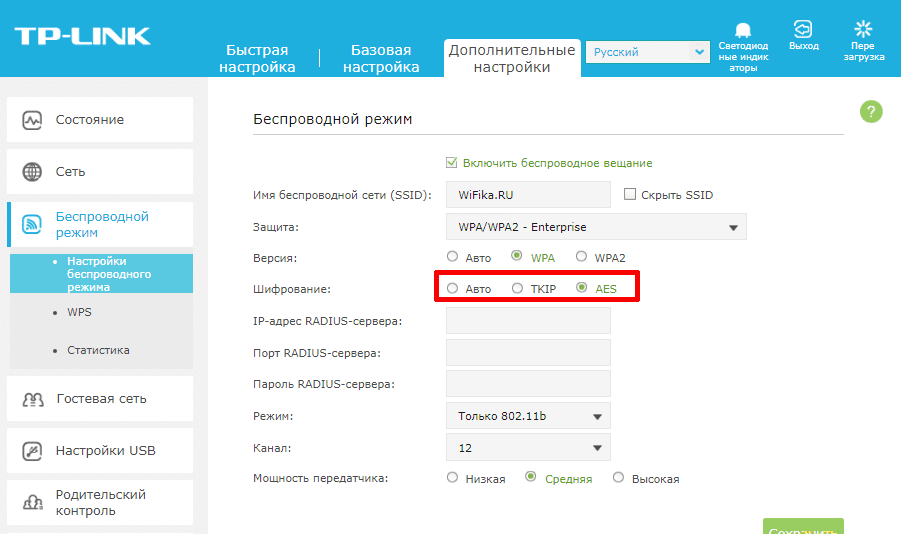Toggle the enable wireless broadcasting checkbox
The width and height of the screenshot is (912, 534).
[x=452, y=163]
